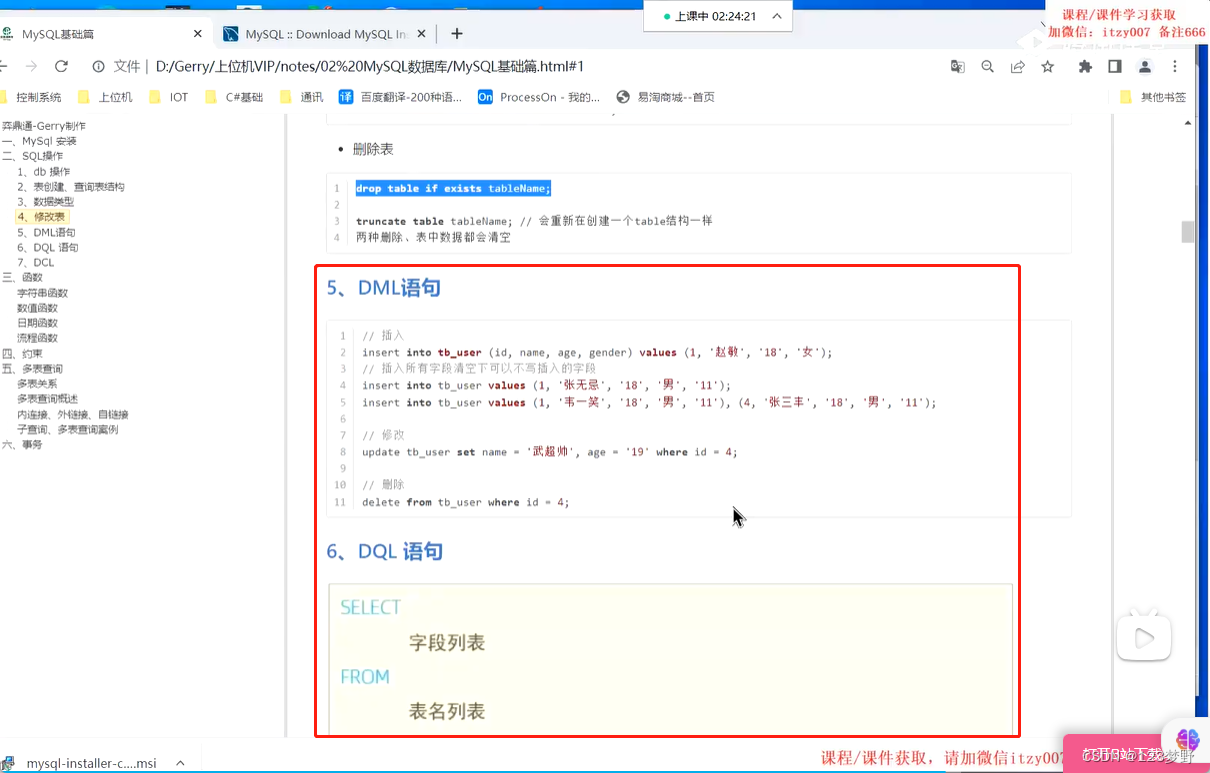Viewport: 1210px width, 773px height.
Task: Click the truncate table code line
Action: [x=534, y=221]
